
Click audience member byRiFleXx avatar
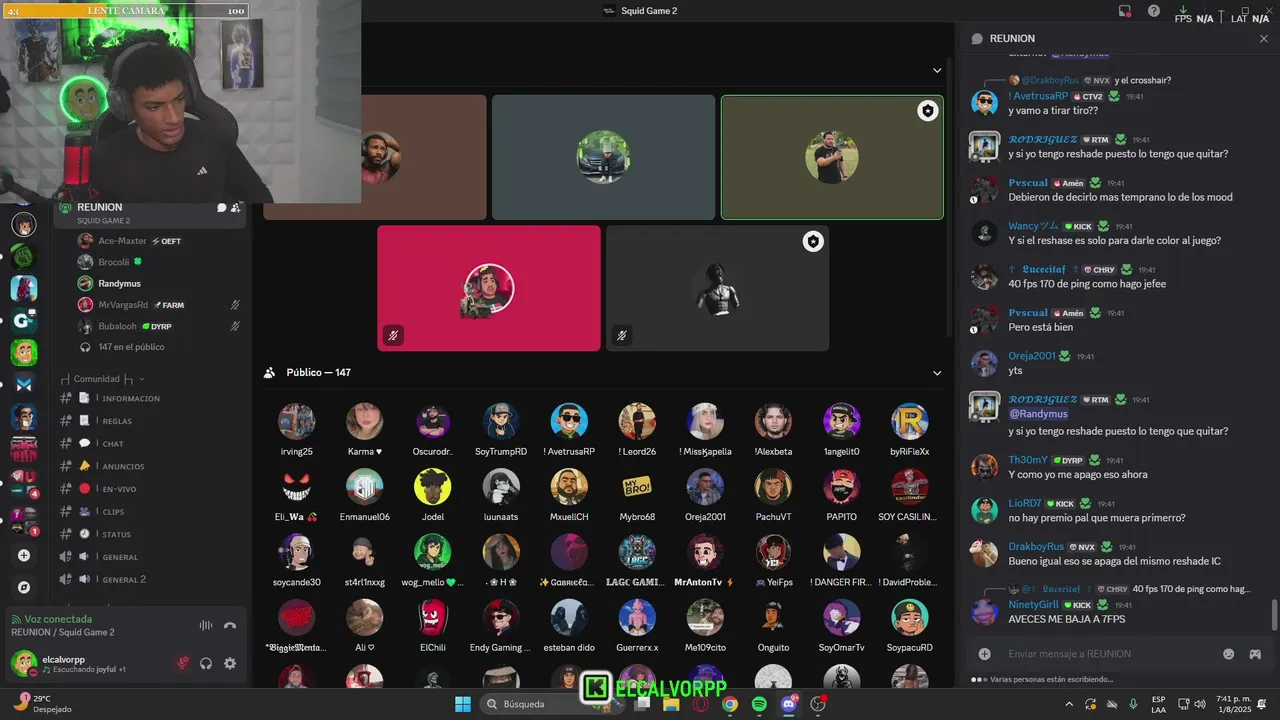coord(909,421)
